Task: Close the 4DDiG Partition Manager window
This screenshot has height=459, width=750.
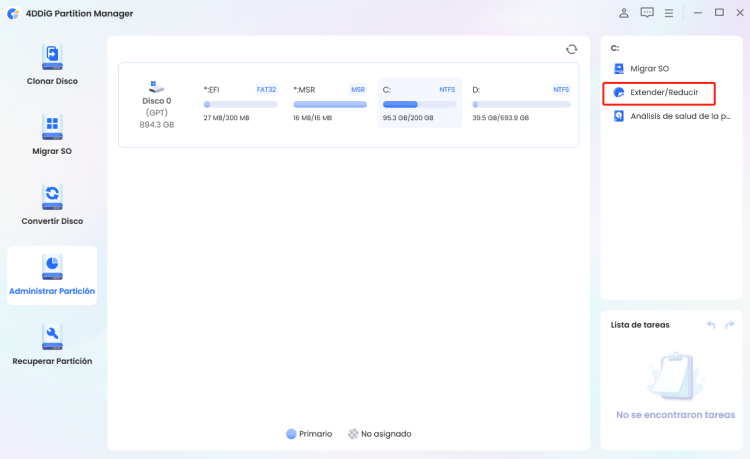Action: pos(740,12)
